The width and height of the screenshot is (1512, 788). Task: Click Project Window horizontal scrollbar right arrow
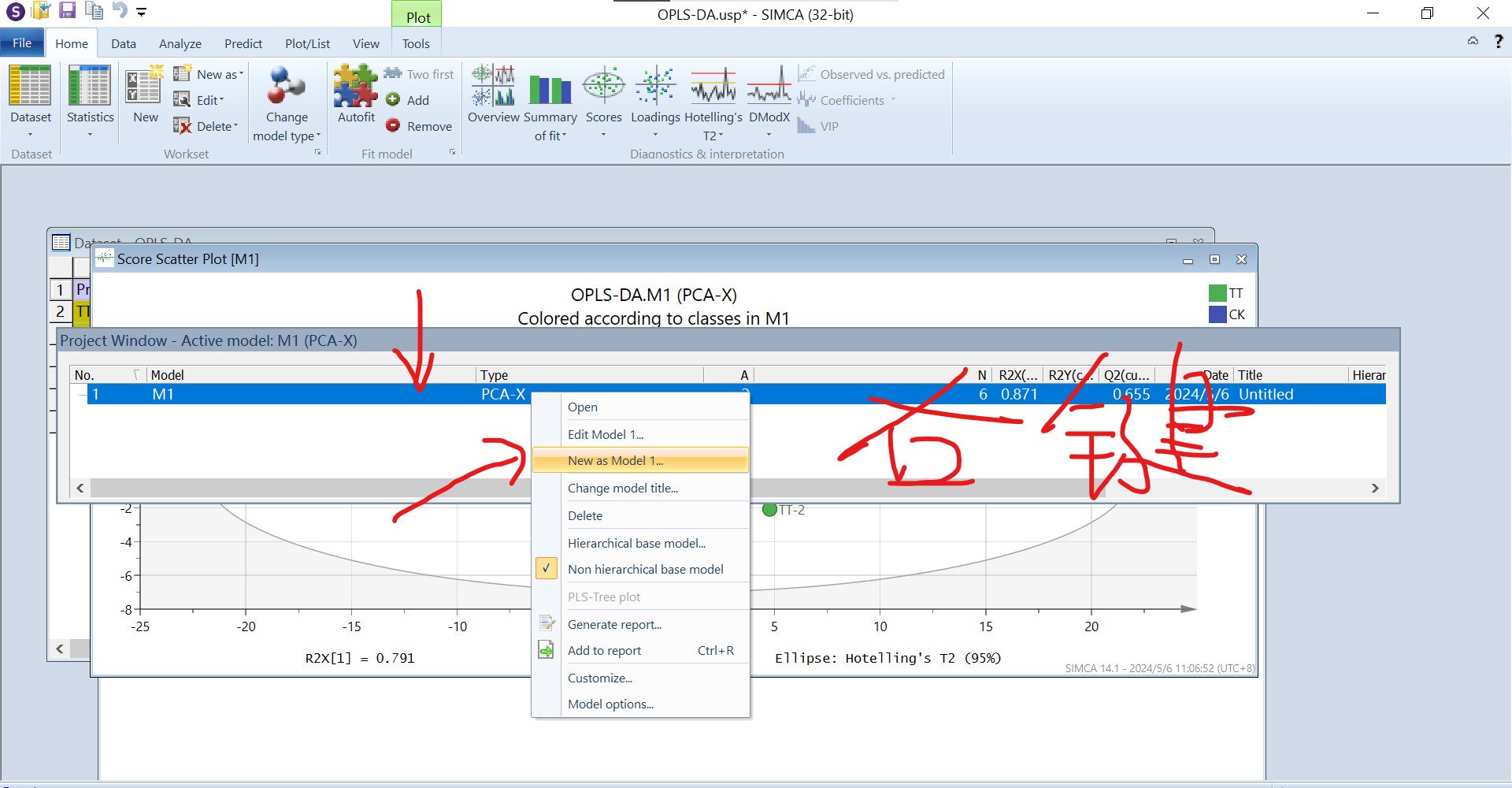coord(1375,489)
